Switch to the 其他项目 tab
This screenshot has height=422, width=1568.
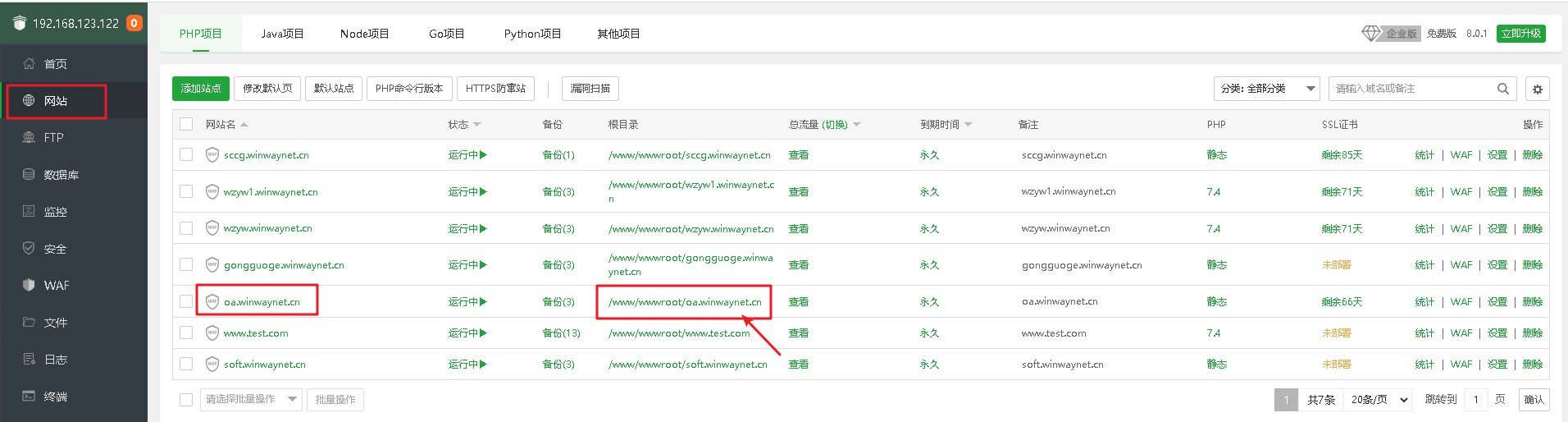coord(618,34)
